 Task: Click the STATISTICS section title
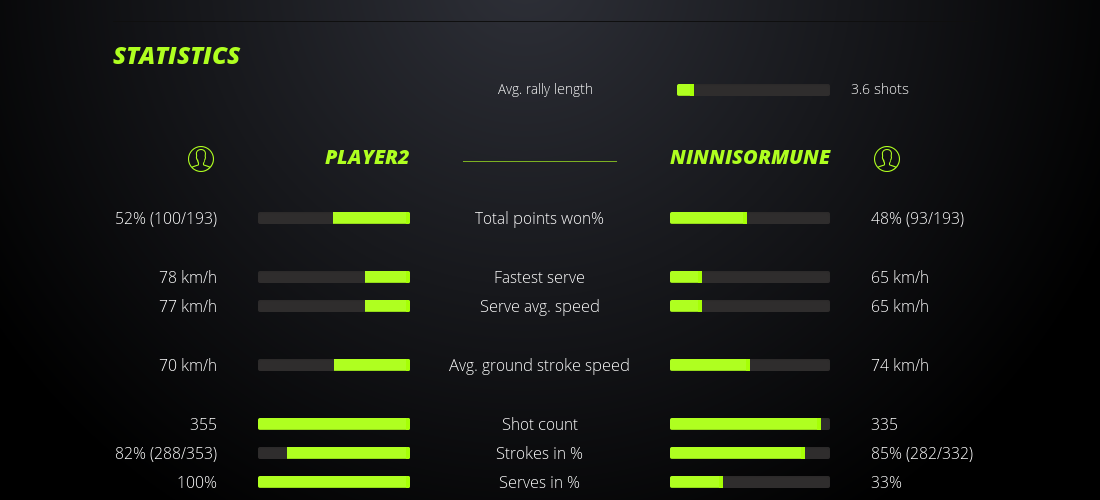[177, 56]
